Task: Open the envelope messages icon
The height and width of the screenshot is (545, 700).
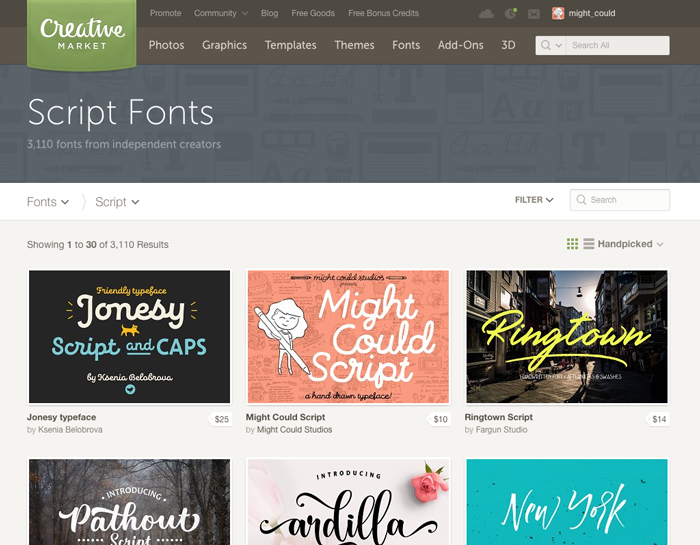Action: tap(533, 14)
